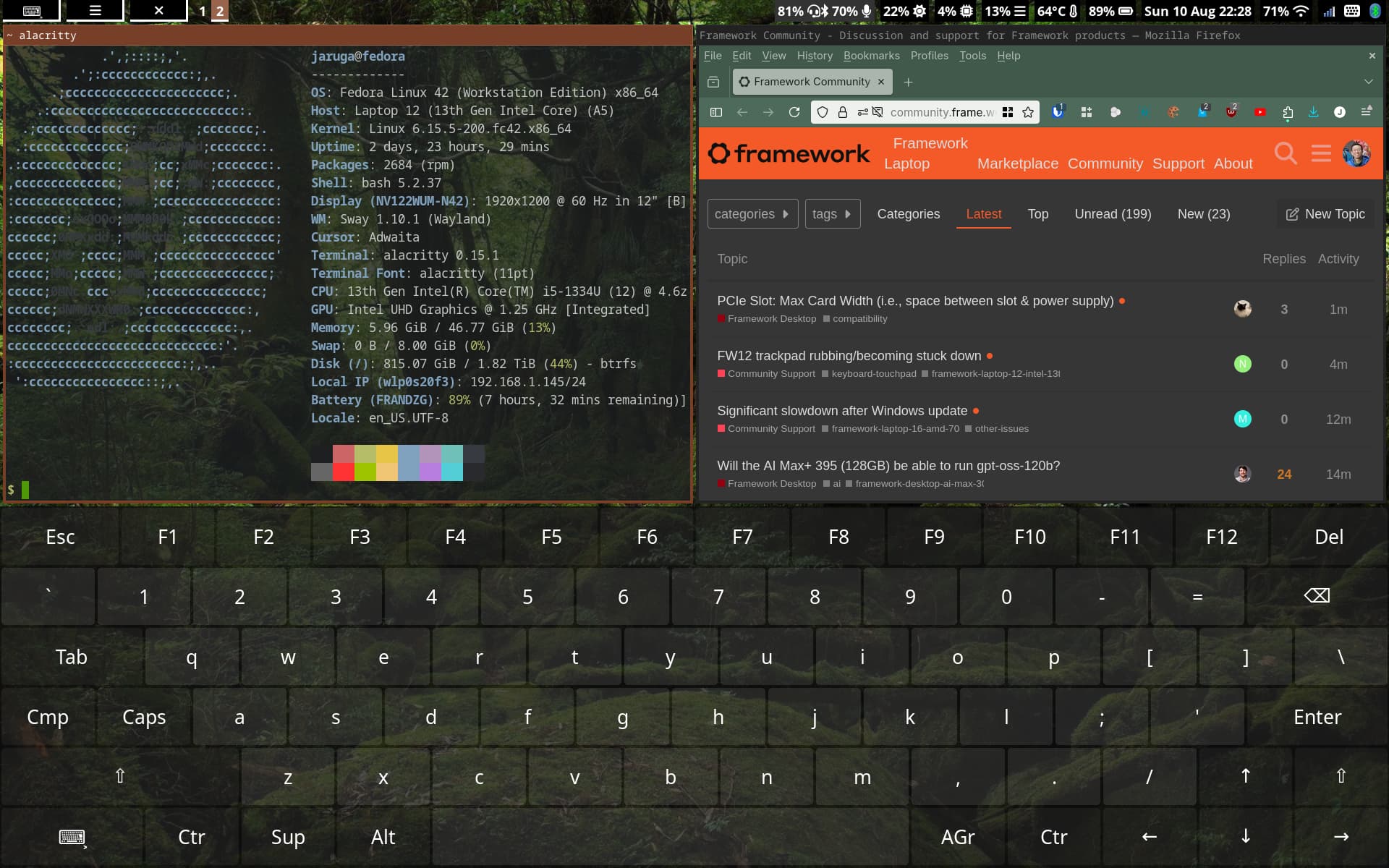Open the Firefox sidebar toggle icon

(716, 112)
